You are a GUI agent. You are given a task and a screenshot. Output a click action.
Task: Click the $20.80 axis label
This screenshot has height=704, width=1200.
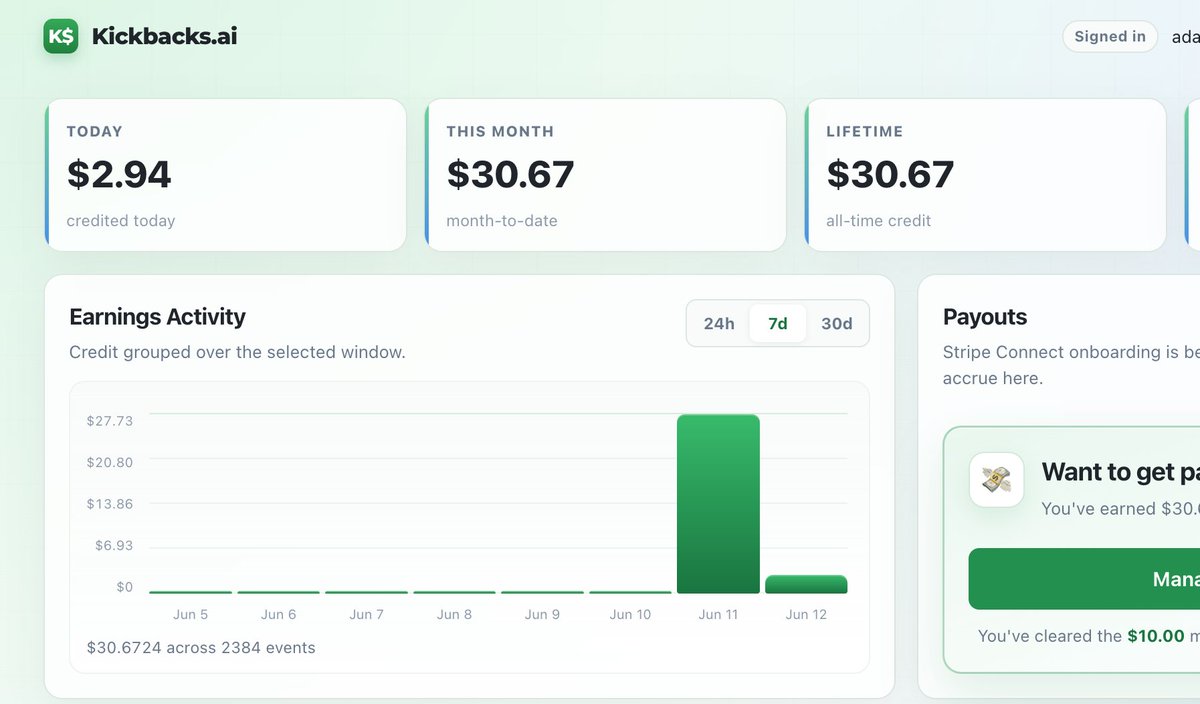(110, 462)
